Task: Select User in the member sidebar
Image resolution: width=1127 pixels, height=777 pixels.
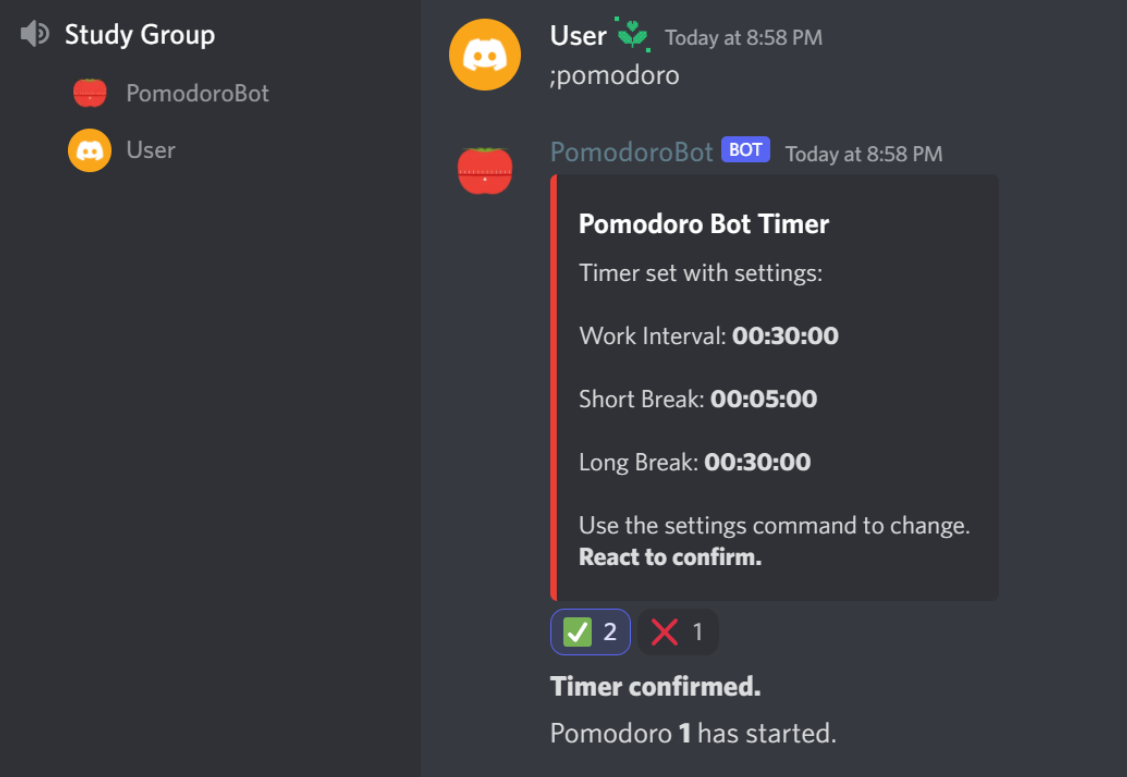Action: pyautogui.click(x=151, y=149)
